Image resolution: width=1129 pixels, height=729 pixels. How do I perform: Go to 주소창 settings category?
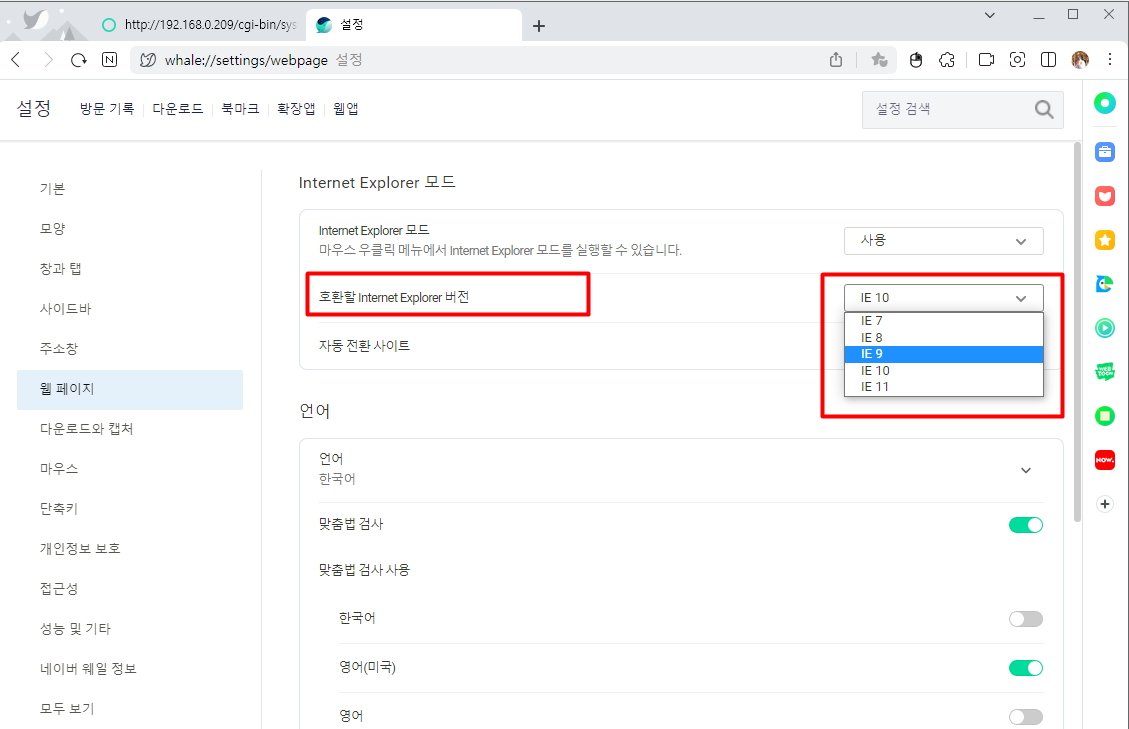tap(130, 349)
